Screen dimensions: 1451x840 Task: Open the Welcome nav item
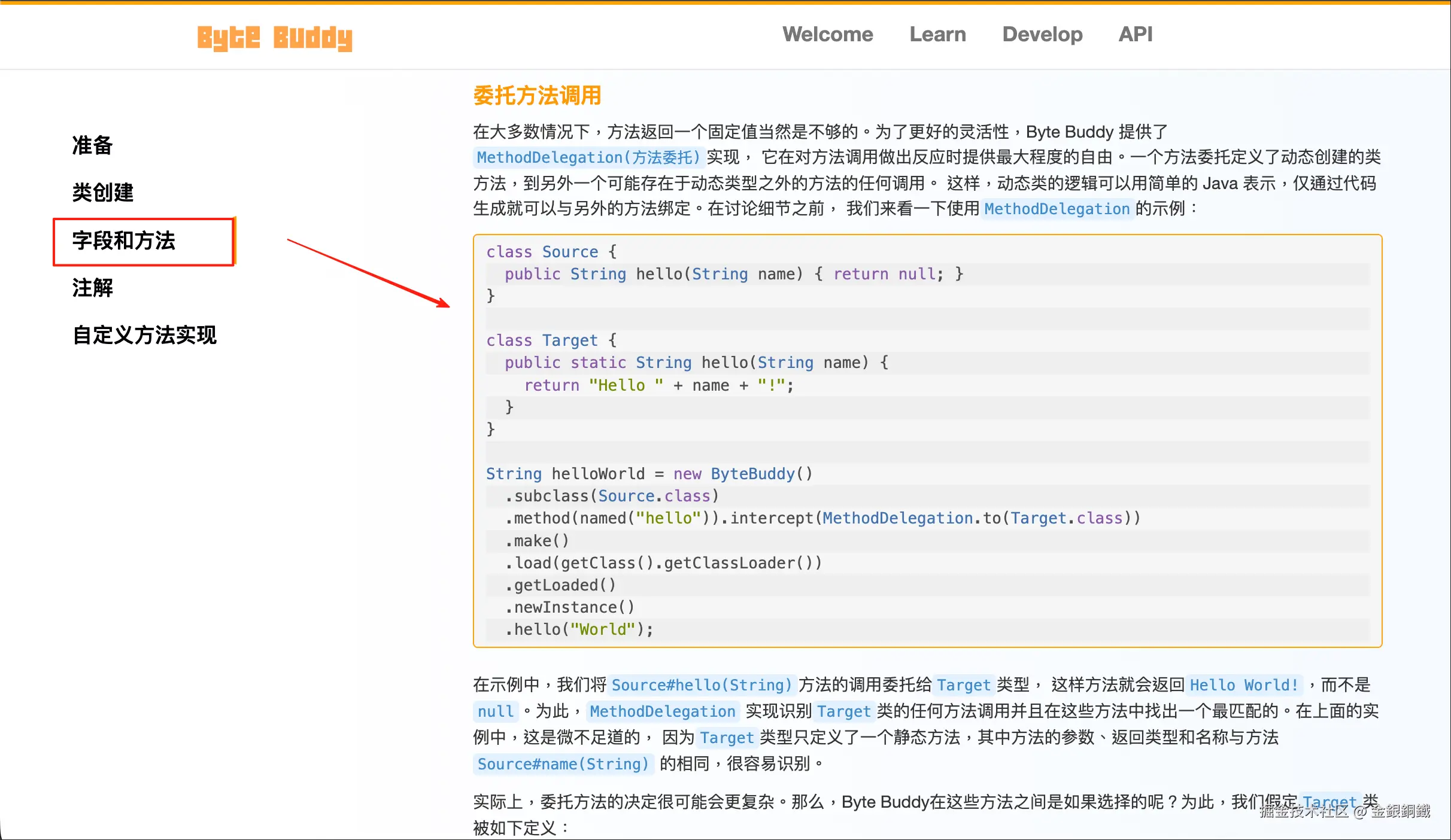(827, 35)
